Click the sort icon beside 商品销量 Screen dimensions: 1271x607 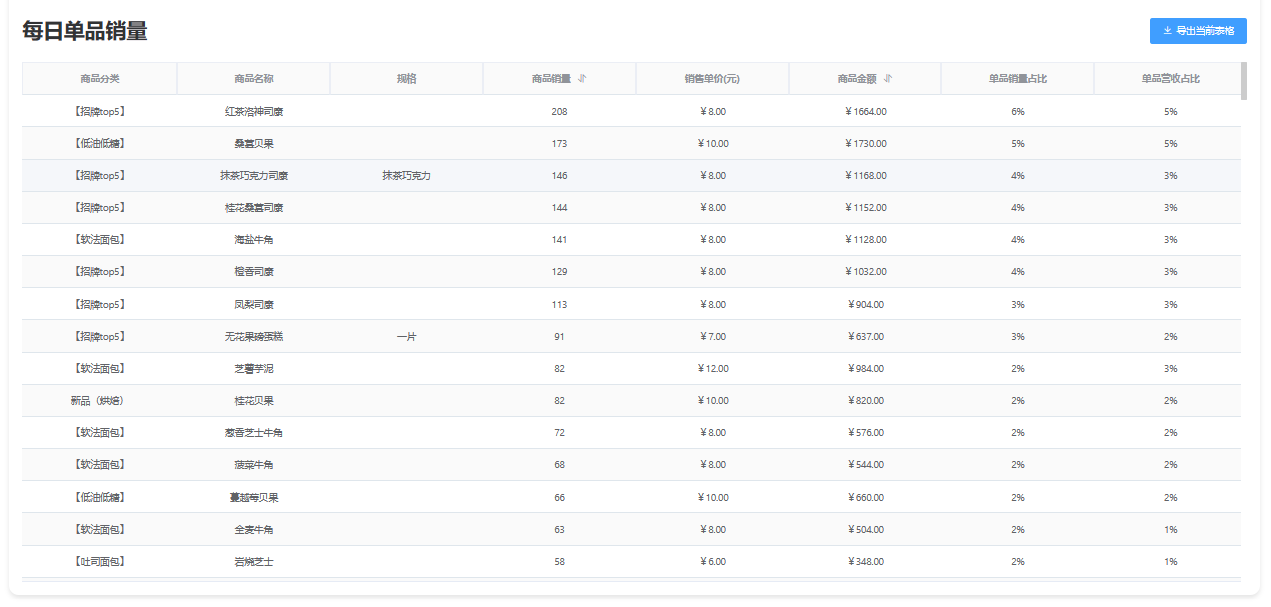click(x=582, y=79)
